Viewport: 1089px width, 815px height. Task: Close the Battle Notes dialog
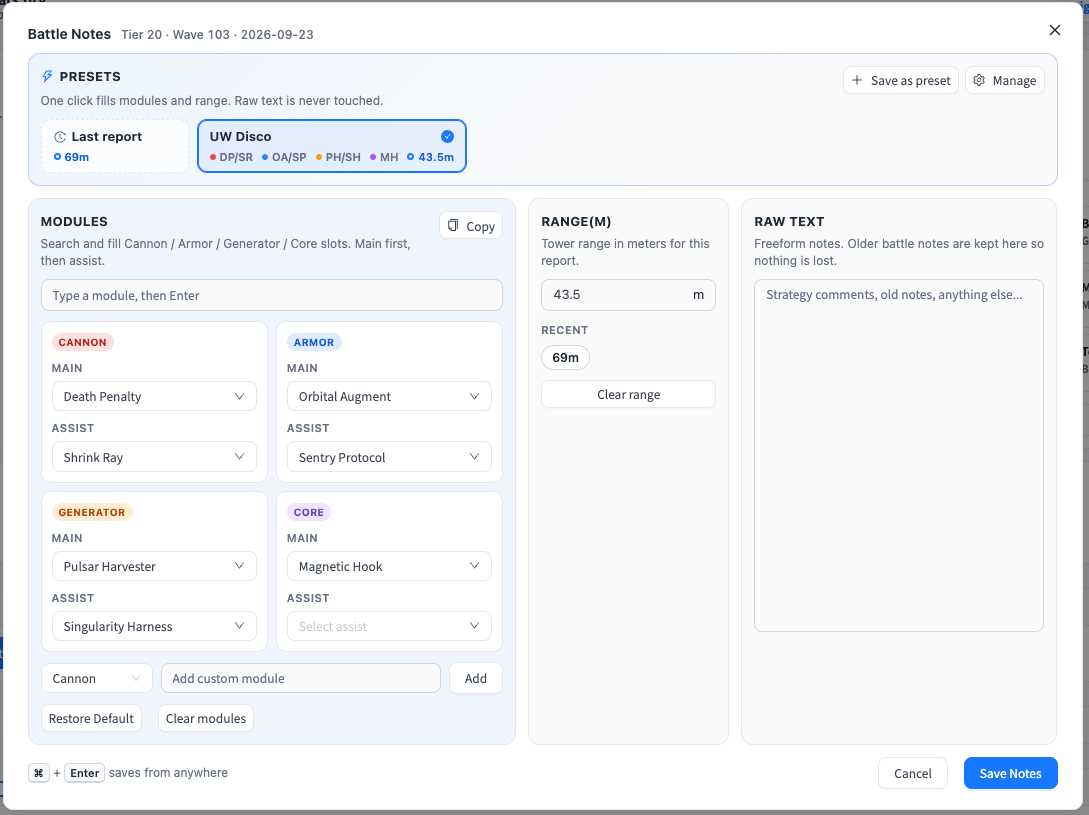point(1054,30)
